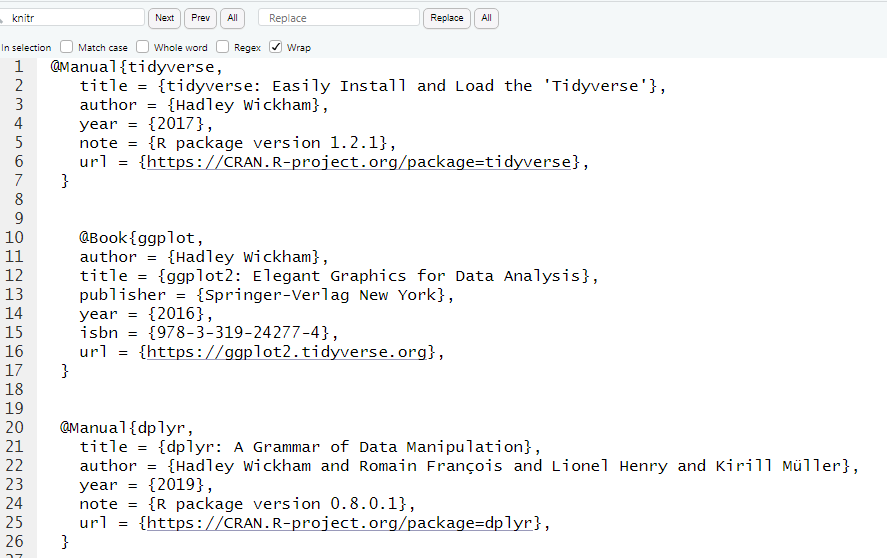Click the closing brace on line 7
Image resolution: width=887 pixels, height=558 pixels.
[64, 181]
